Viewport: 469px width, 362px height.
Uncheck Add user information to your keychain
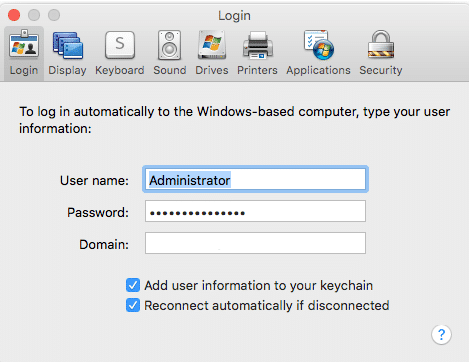pyautogui.click(x=133, y=285)
